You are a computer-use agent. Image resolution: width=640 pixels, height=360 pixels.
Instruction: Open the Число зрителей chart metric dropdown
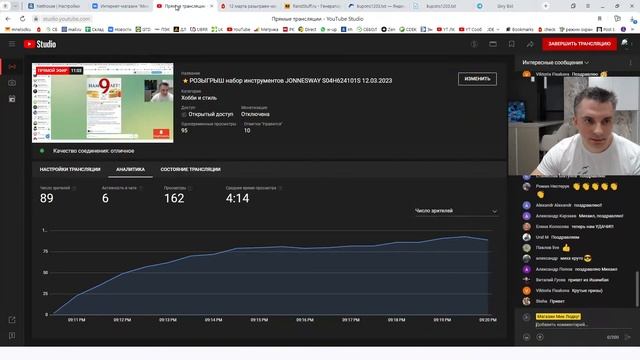456,211
